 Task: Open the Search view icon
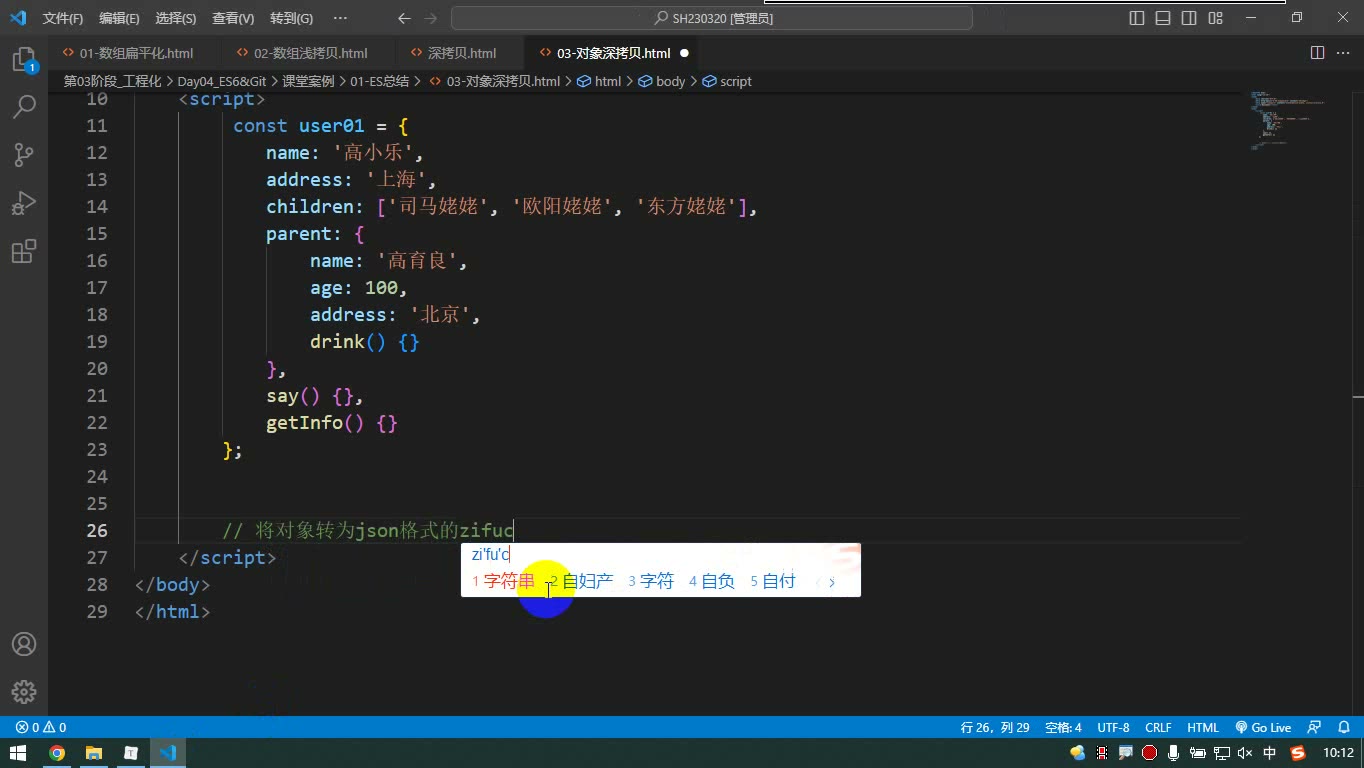pos(24,107)
